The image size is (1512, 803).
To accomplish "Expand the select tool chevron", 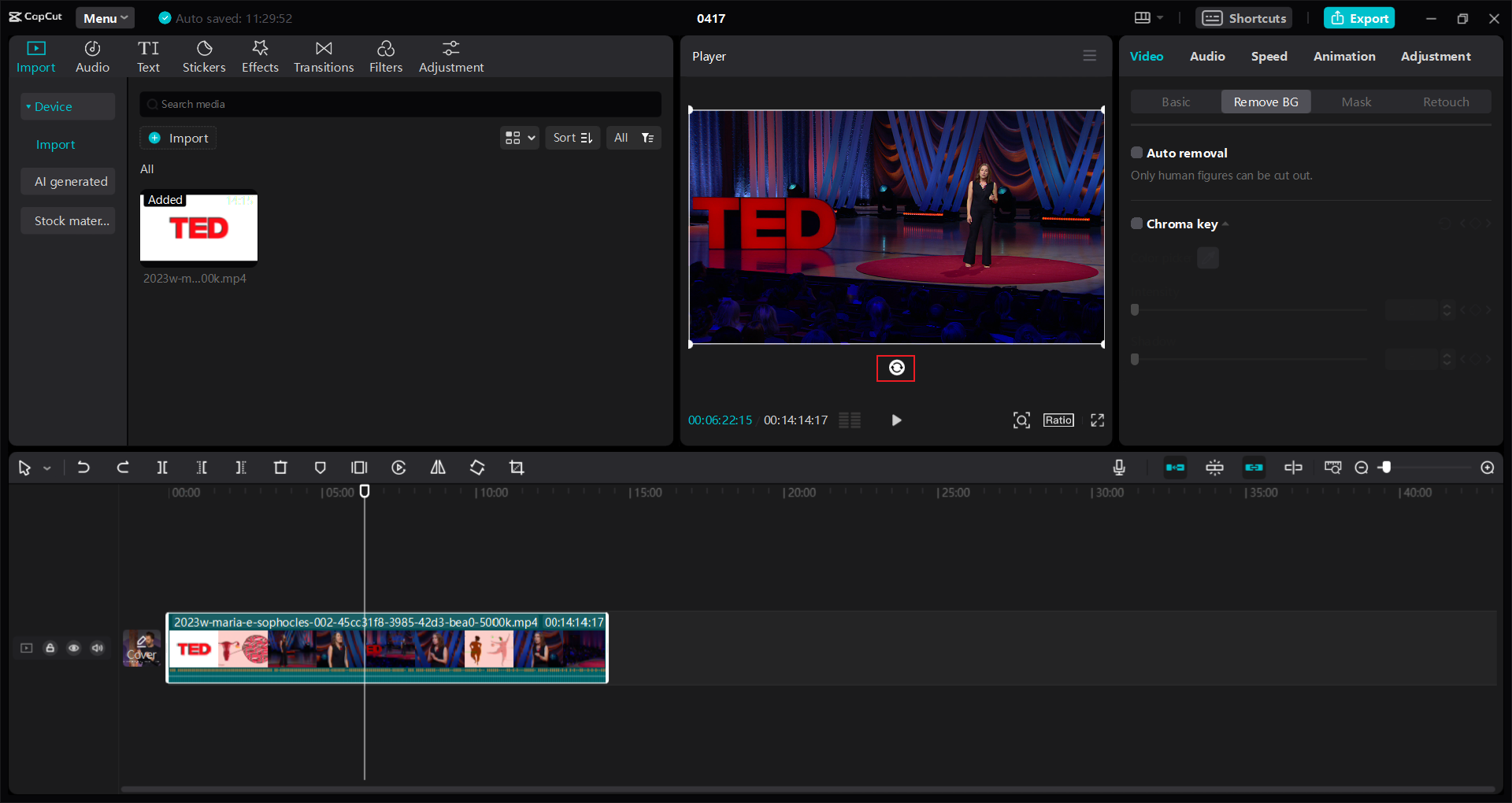I will [46, 467].
